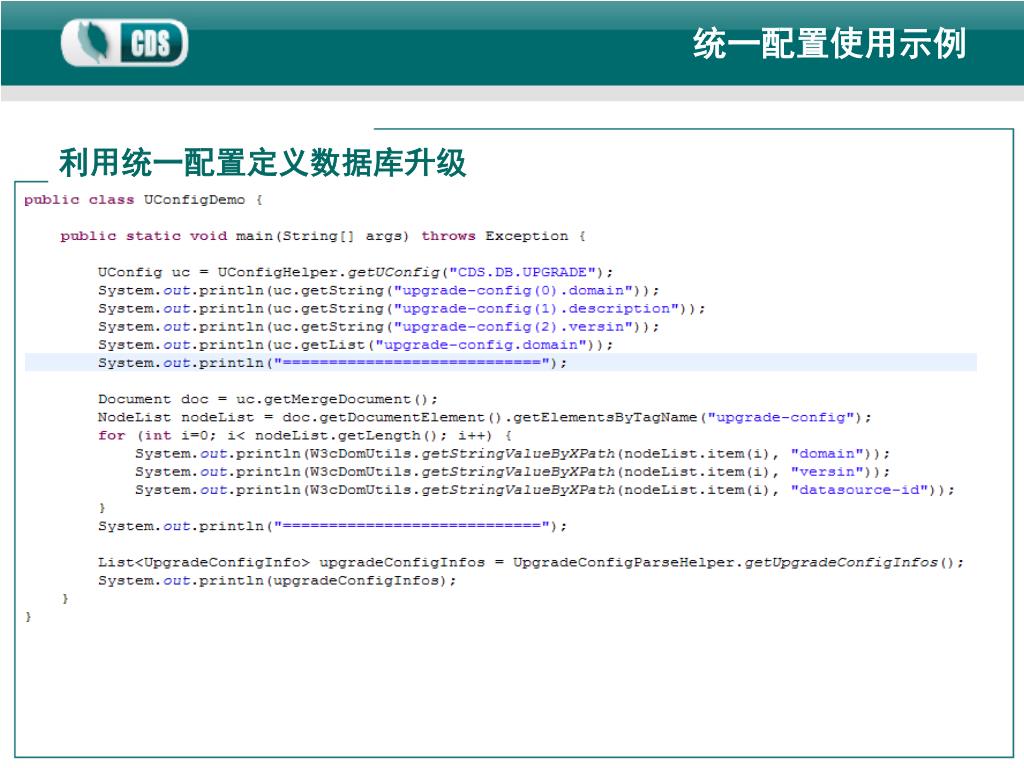This screenshot has width=1024, height=768.
Task: Click the string "domain" in the loop
Action: (827, 454)
